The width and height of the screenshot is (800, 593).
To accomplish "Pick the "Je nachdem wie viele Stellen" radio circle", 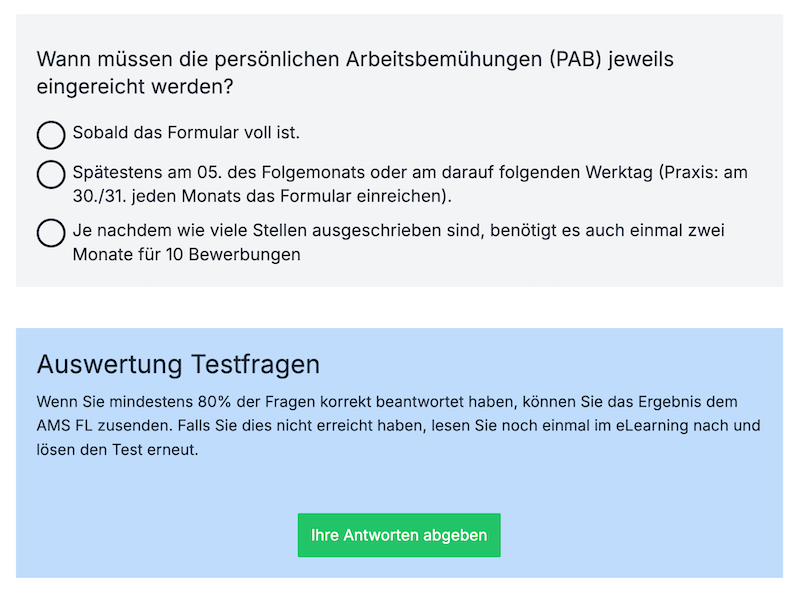I will coord(51,233).
